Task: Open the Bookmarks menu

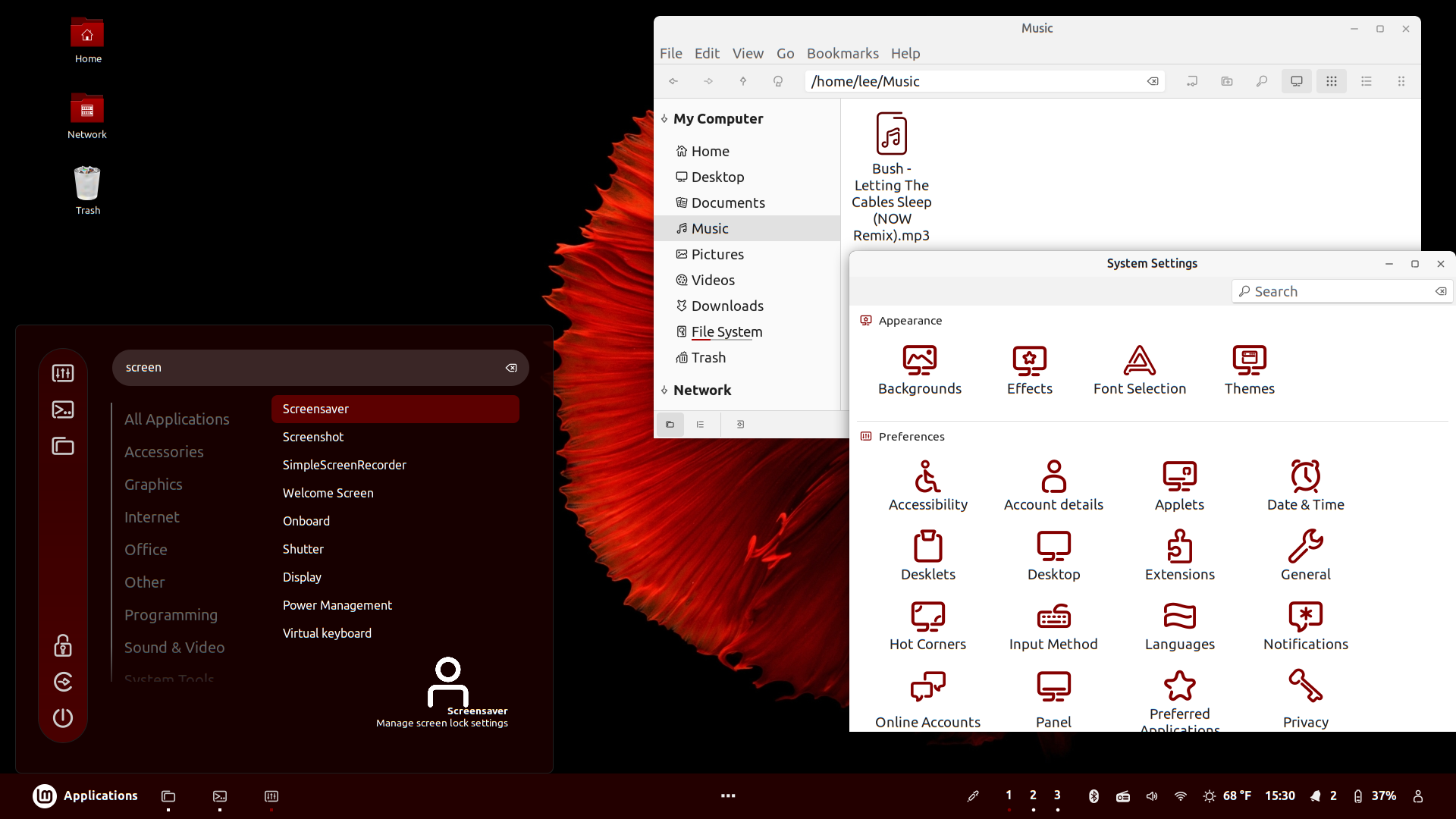Action: [x=842, y=53]
